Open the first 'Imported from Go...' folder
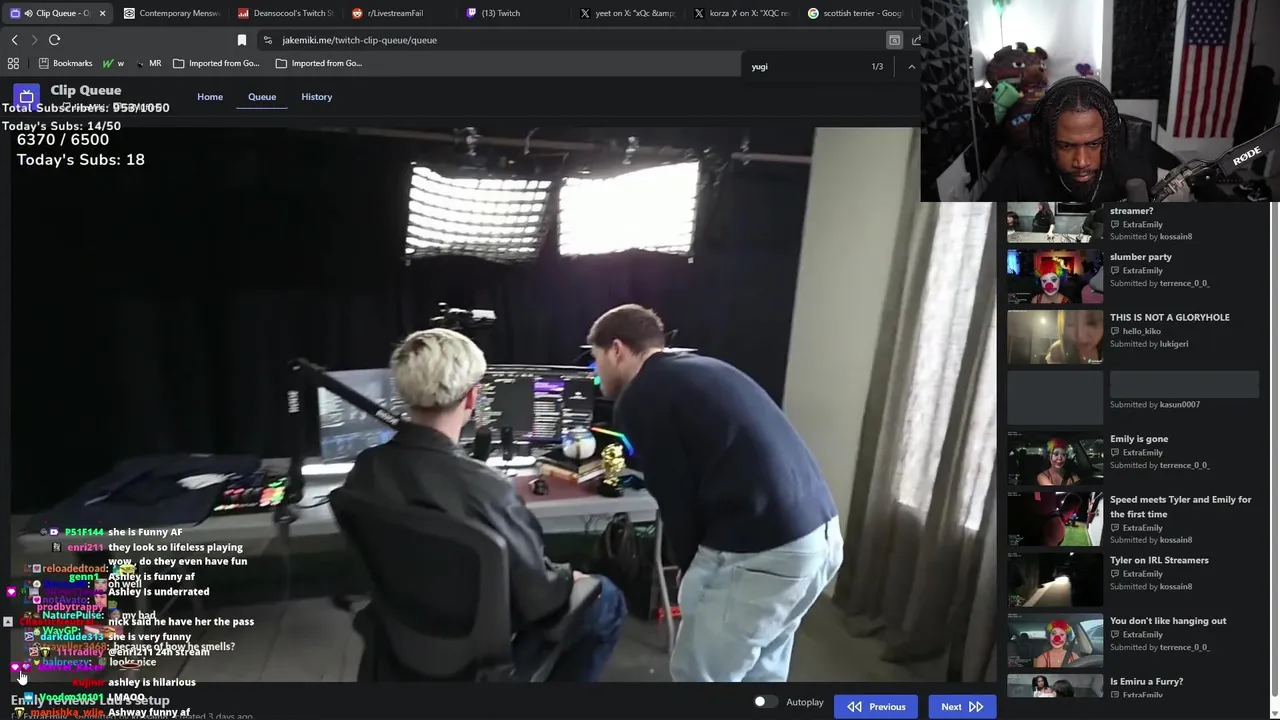Screen dimensions: 1280x720 pos(216,63)
